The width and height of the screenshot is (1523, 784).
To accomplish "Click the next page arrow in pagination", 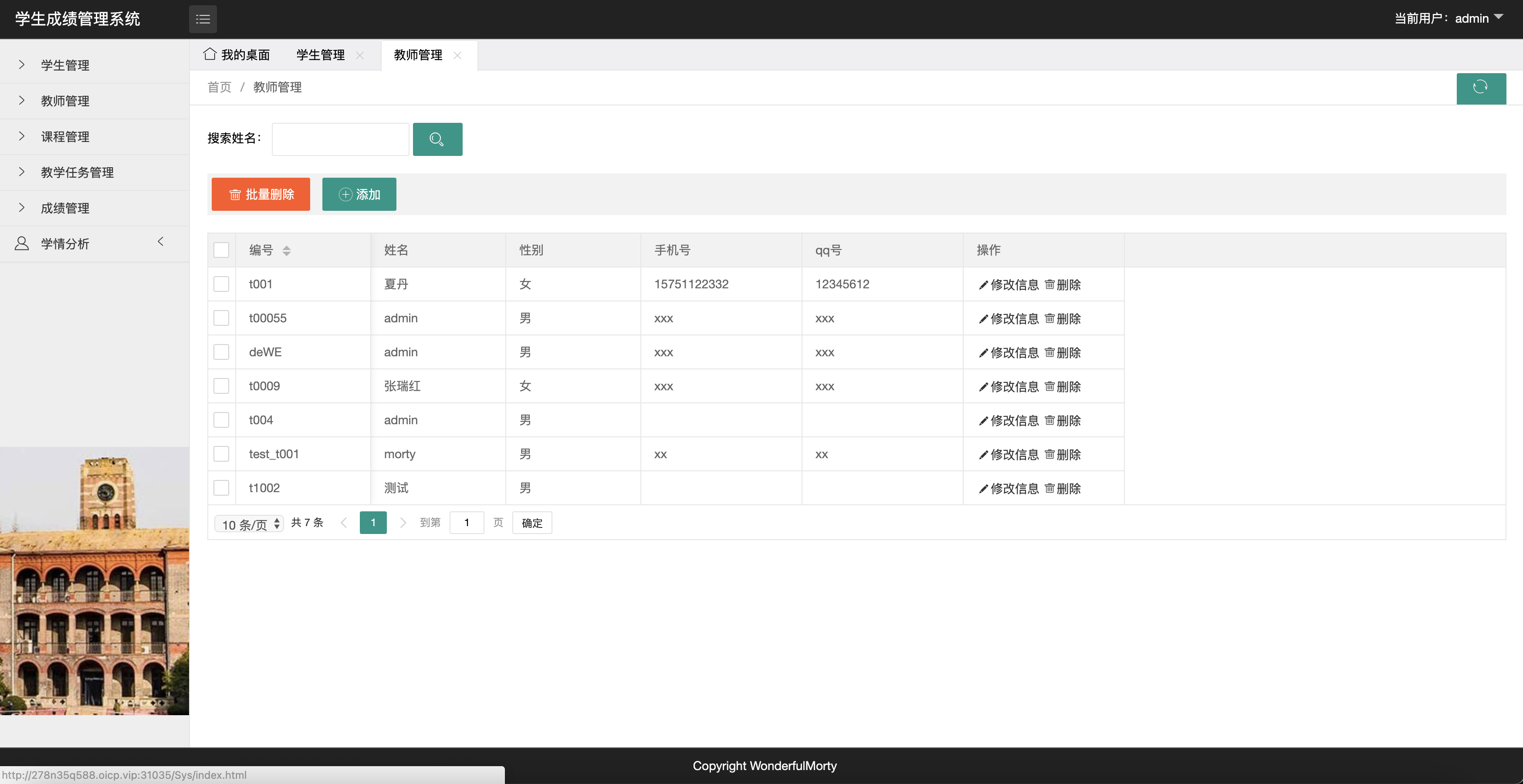I will click(403, 523).
